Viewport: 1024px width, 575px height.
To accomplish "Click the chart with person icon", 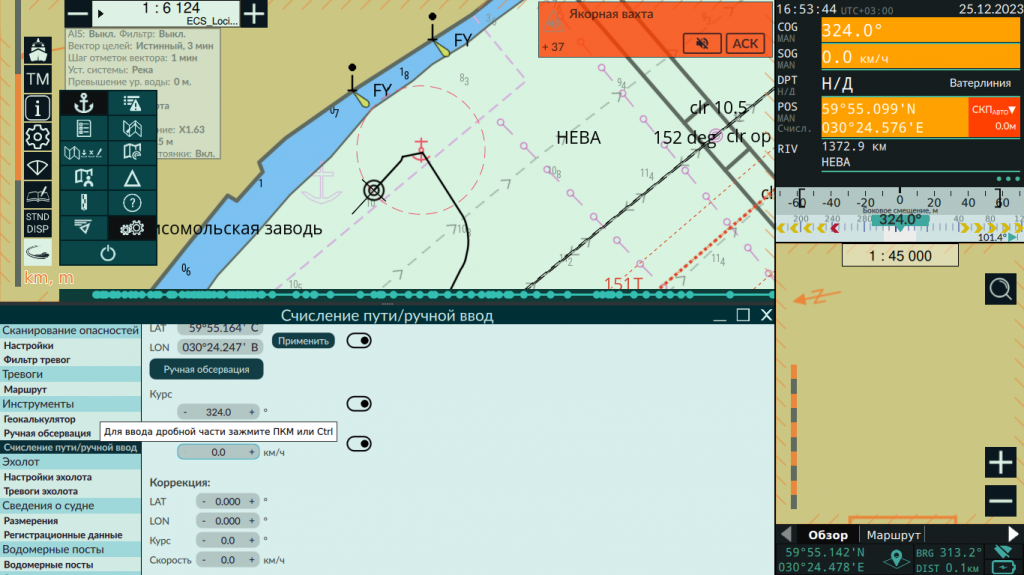I will pos(84,178).
